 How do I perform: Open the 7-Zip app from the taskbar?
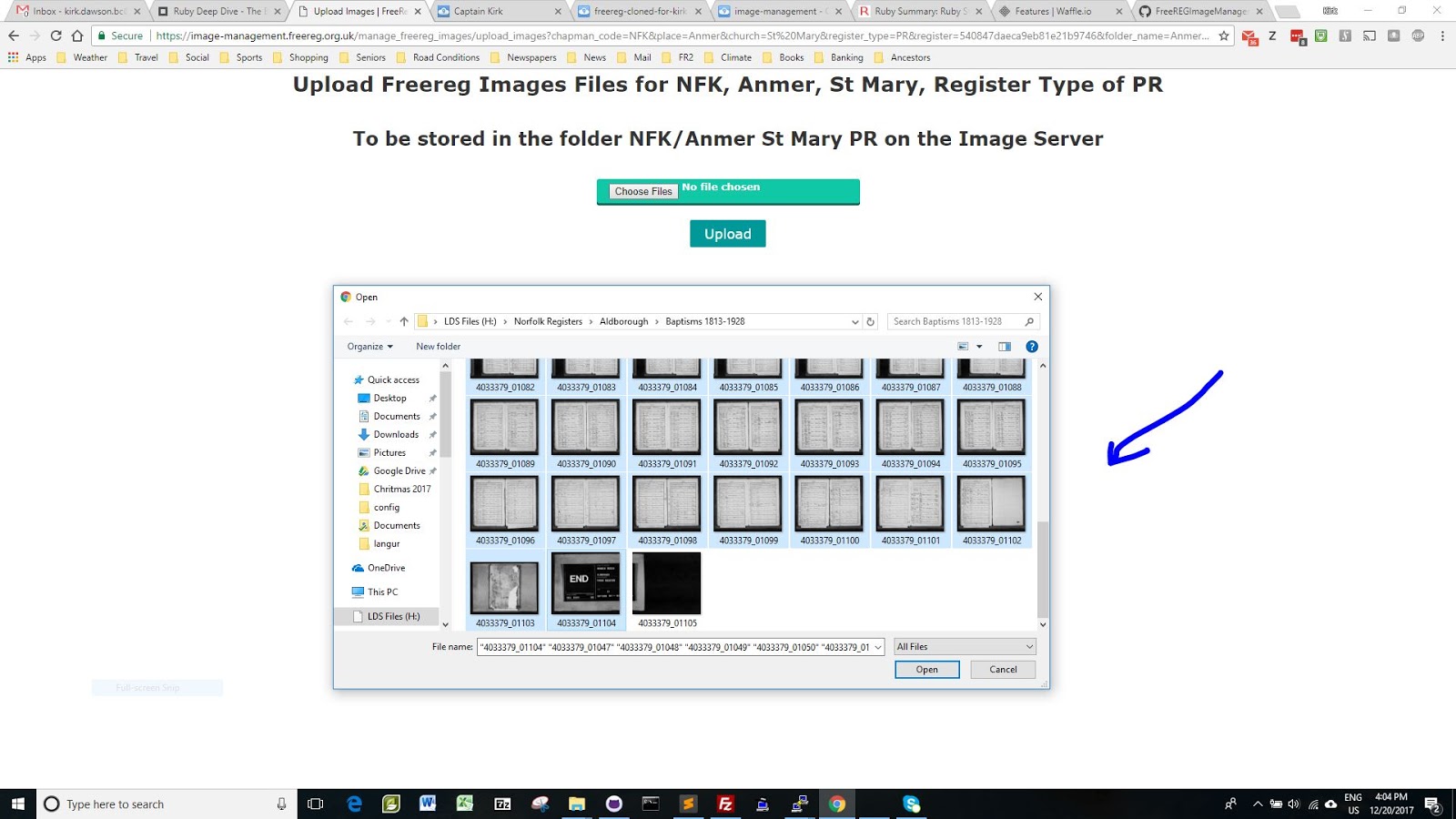point(502,804)
